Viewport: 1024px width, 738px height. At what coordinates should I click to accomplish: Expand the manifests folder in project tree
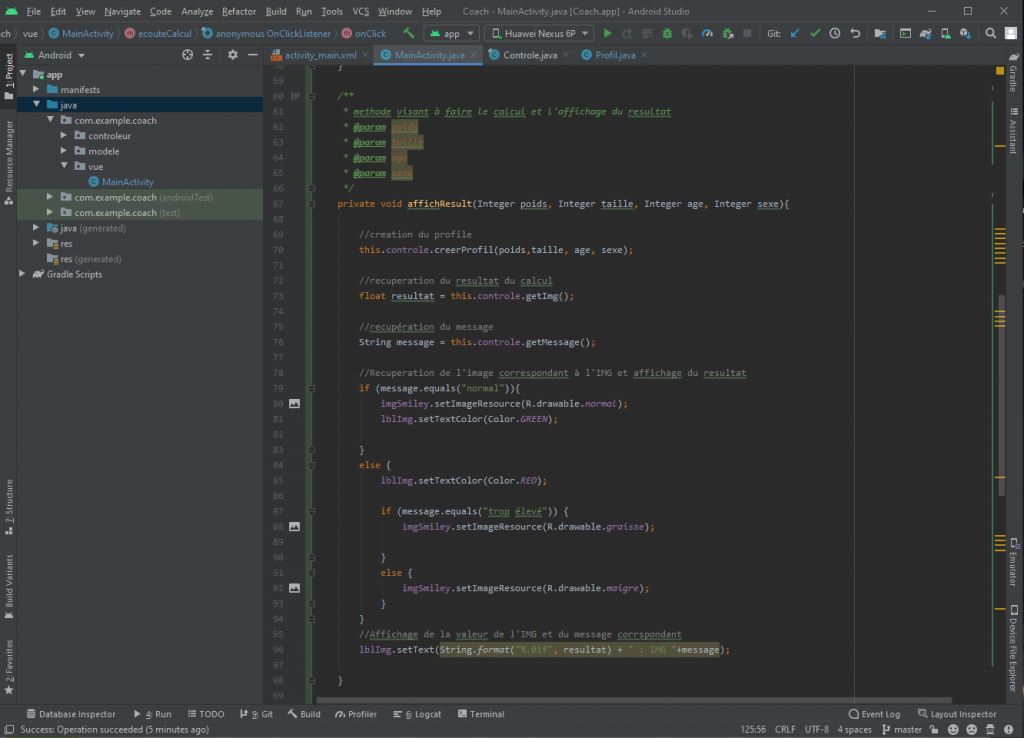[x=36, y=90]
